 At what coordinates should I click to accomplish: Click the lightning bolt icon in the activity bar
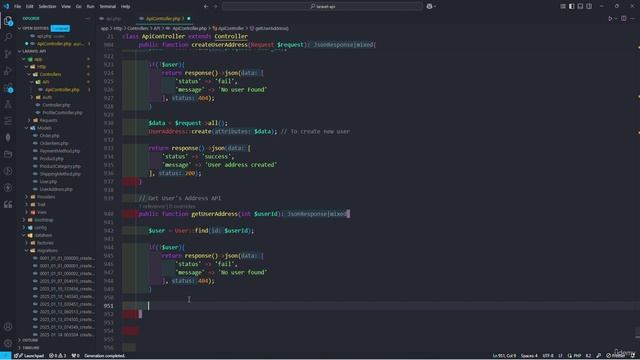click(x=8, y=188)
